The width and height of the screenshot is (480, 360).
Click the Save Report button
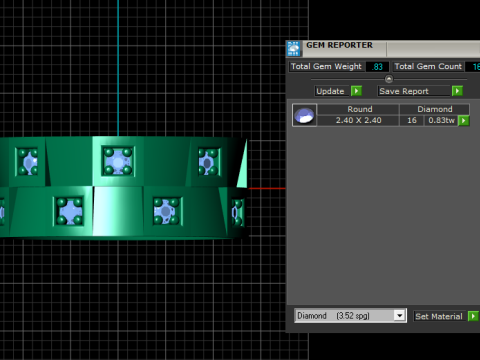414,91
